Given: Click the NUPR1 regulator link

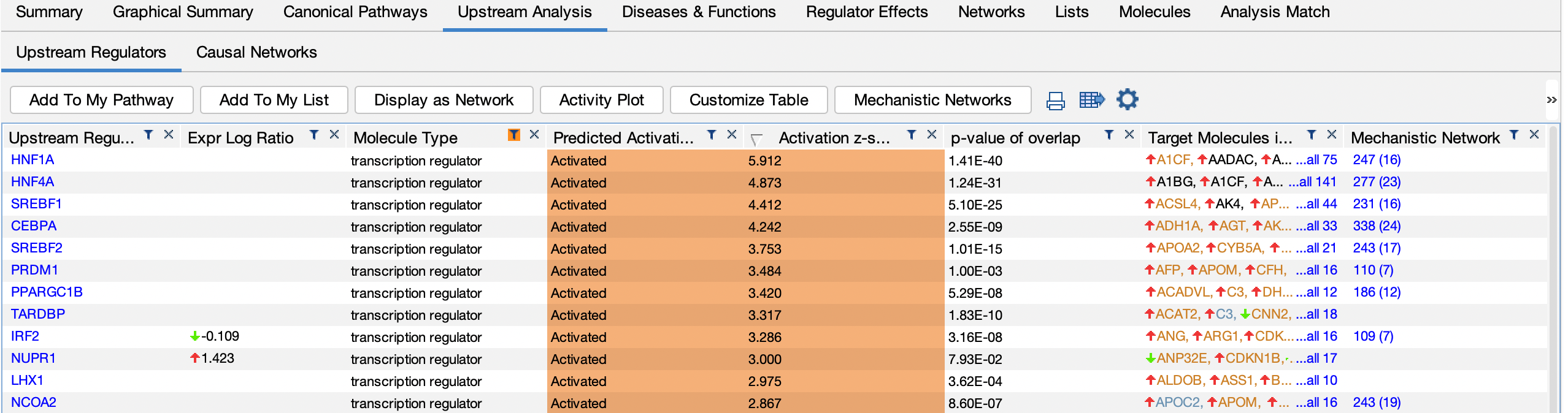Looking at the screenshot, I should tap(33, 358).
